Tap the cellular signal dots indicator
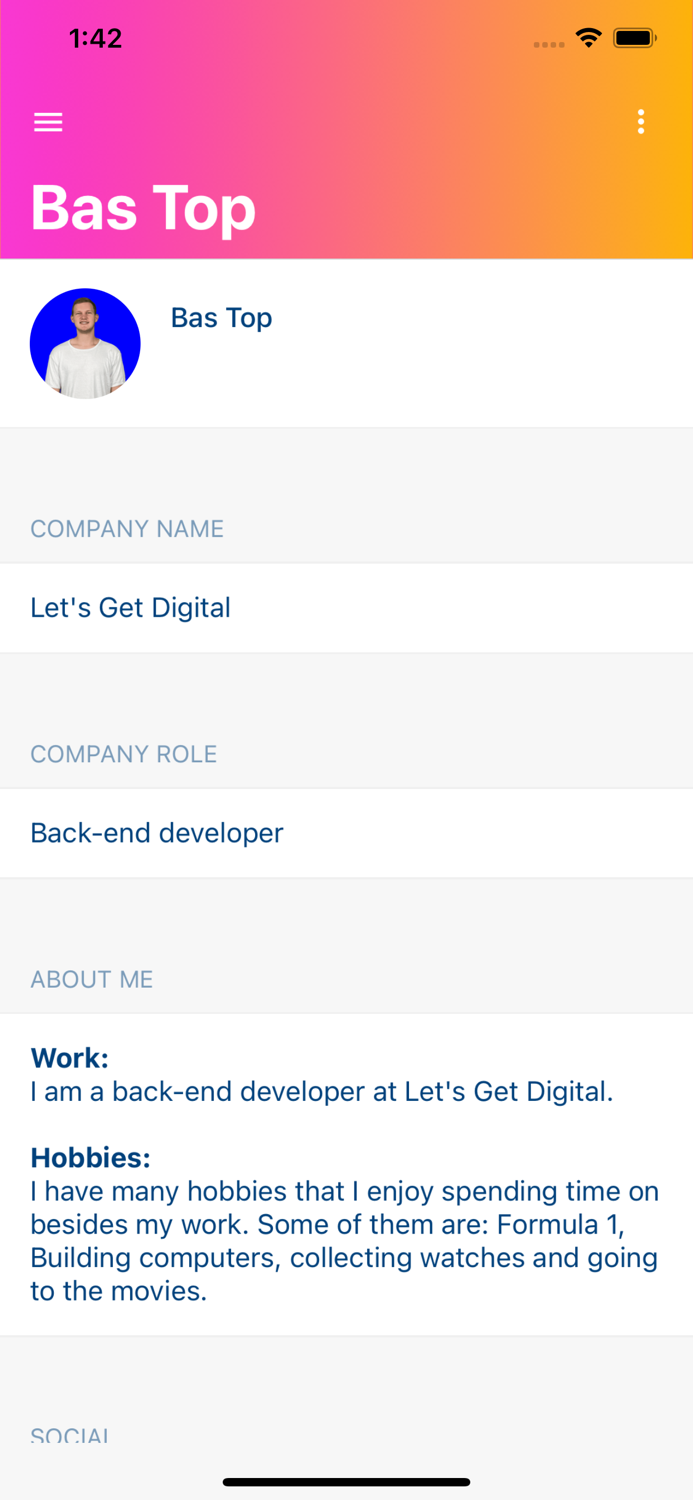This screenshot has width=693, height=1500. click(x=549, y=44)
